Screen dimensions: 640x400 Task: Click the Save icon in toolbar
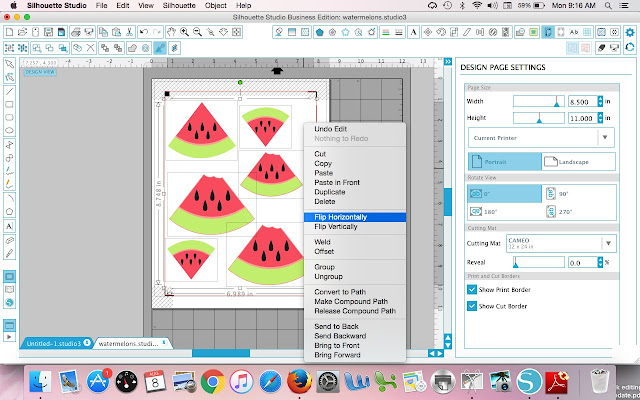pos(48,32)
